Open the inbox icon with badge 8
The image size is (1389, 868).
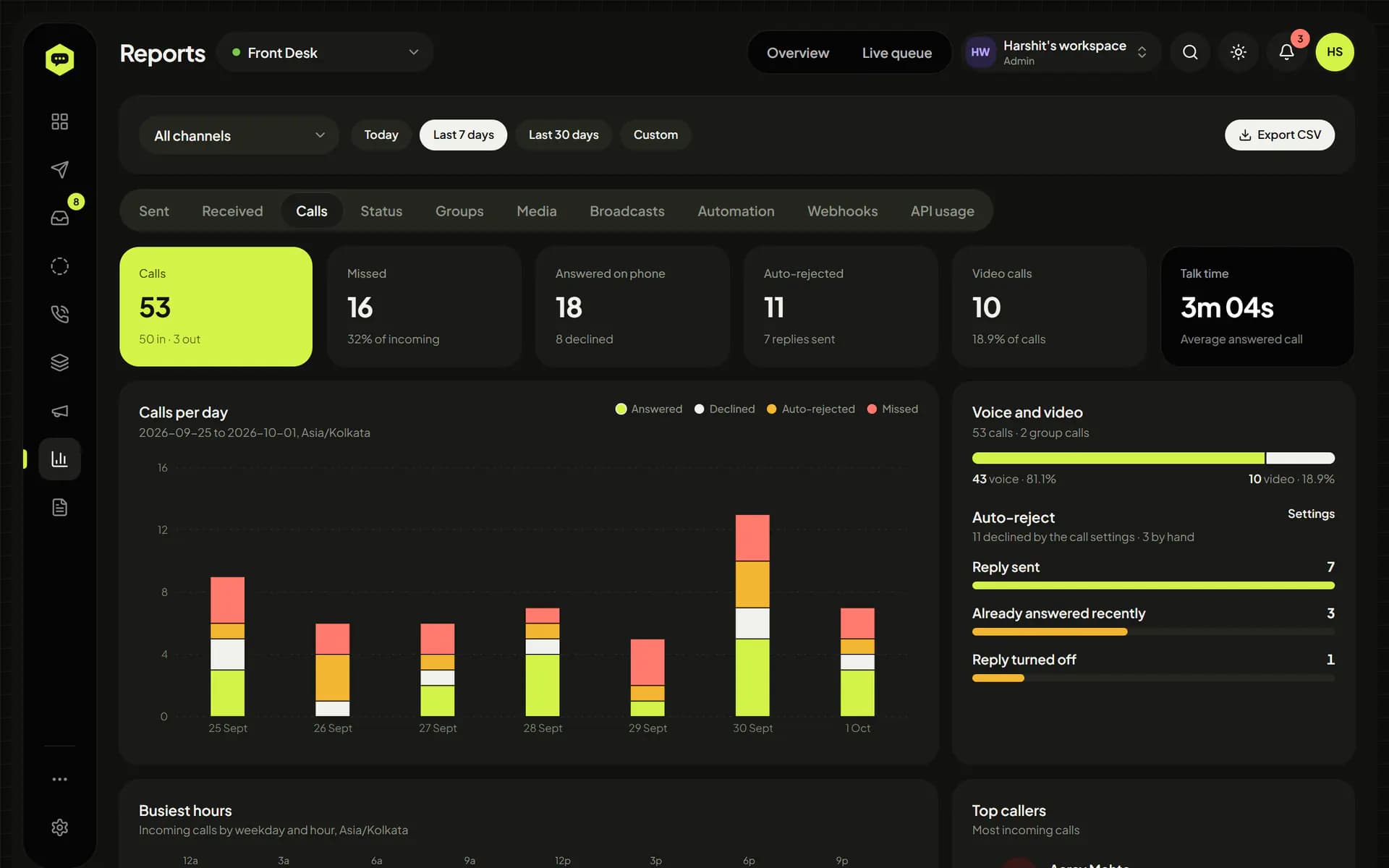[59, 218]
